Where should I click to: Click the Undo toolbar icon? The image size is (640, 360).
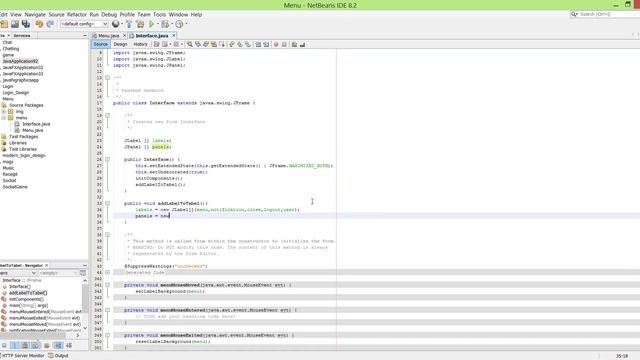[x=39, y=24]
